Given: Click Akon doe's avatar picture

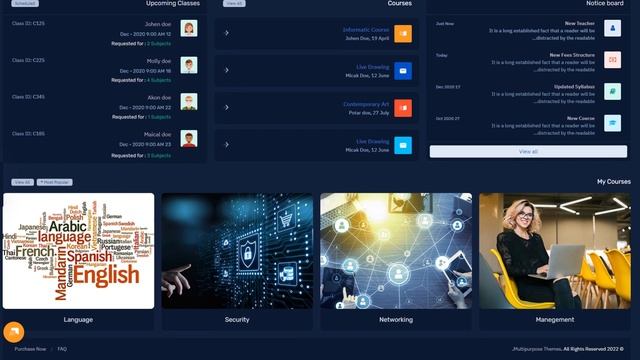Looking at the screenshot, I should (189, 102).
